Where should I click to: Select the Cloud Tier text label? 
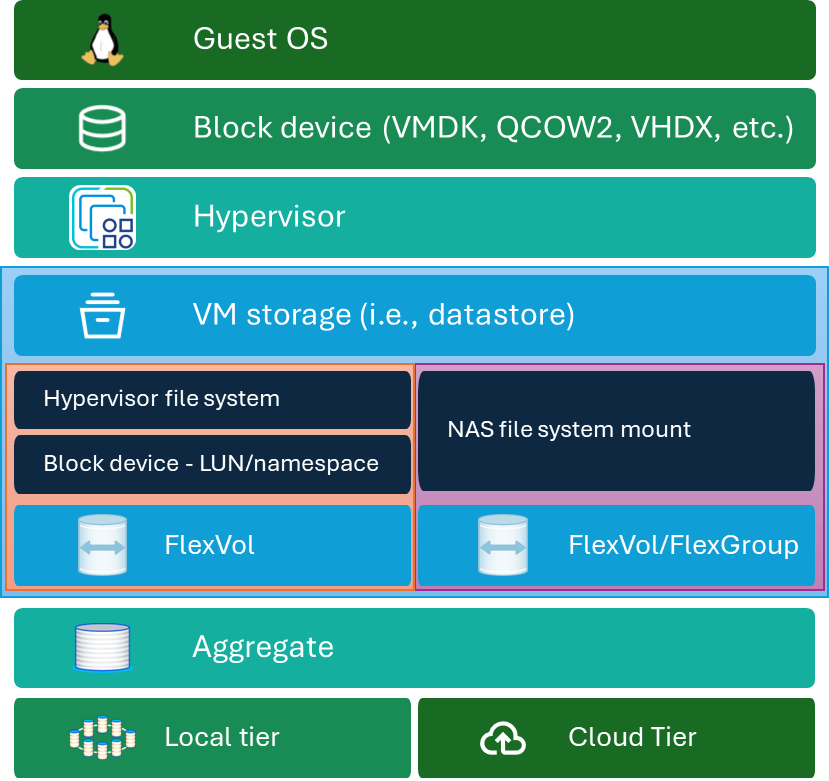pos(632,738)
